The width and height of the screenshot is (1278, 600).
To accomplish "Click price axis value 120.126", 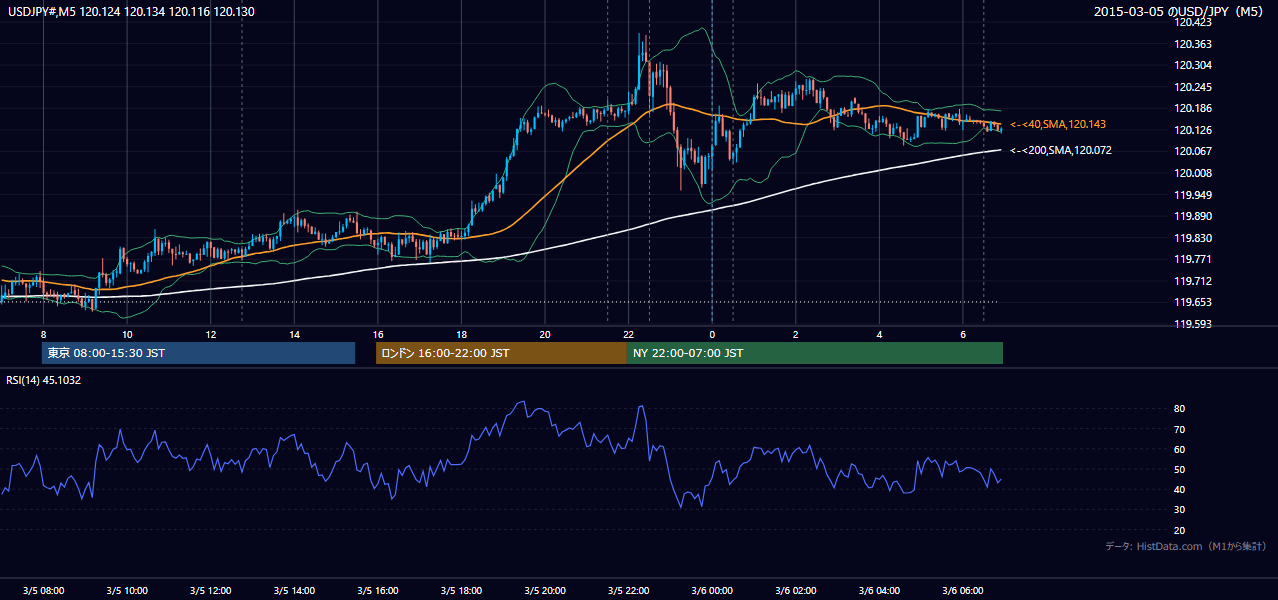I will (x=1195, y=130).
